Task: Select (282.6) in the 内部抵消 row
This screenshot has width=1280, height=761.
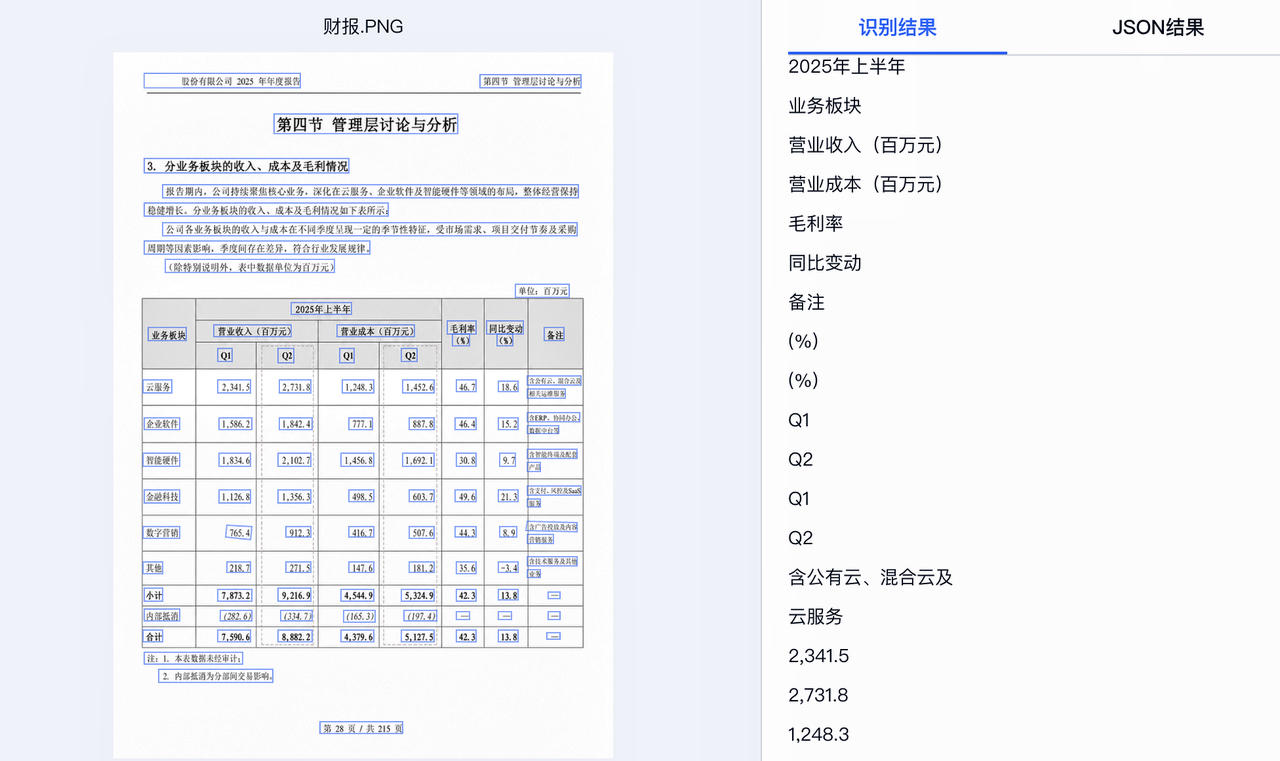Action: [x=236, y=616]
